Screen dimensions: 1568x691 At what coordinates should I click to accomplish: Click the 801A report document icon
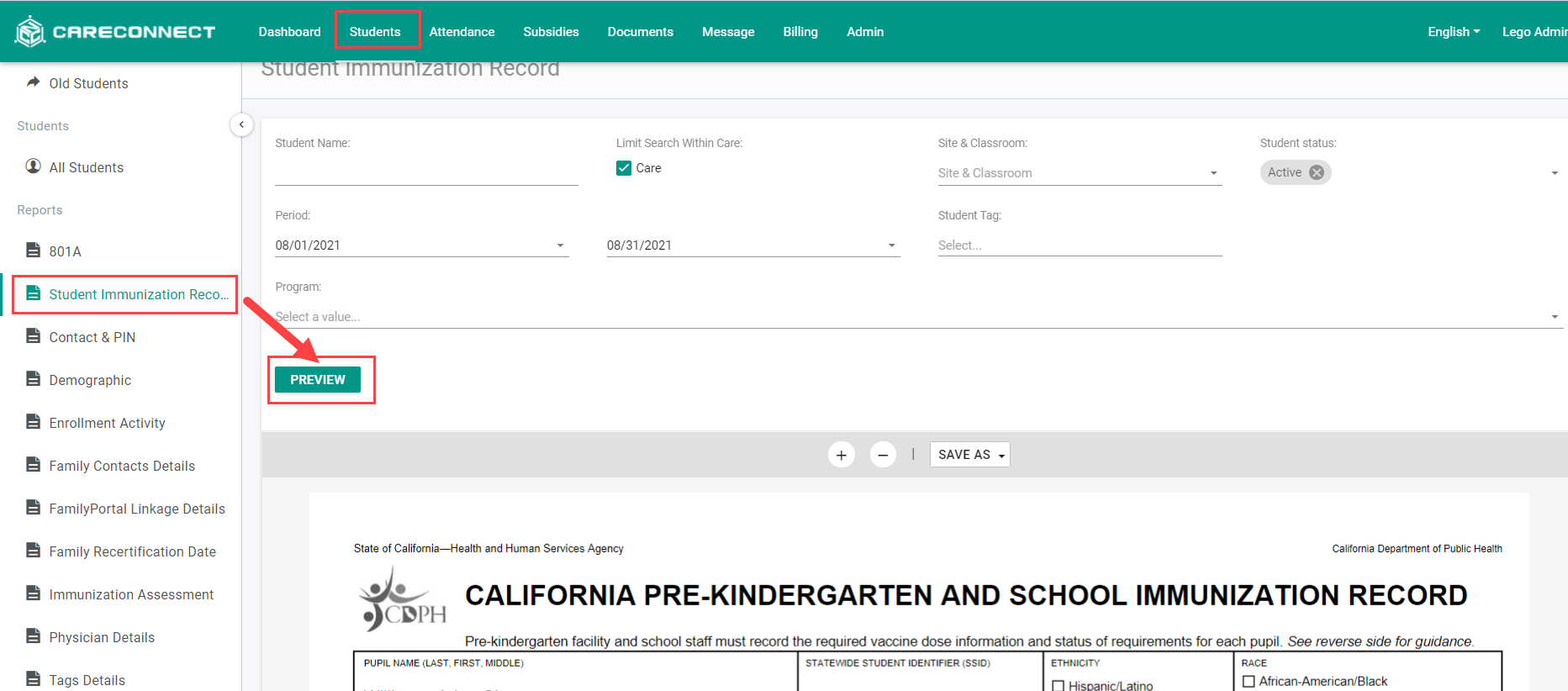[34, 251]
